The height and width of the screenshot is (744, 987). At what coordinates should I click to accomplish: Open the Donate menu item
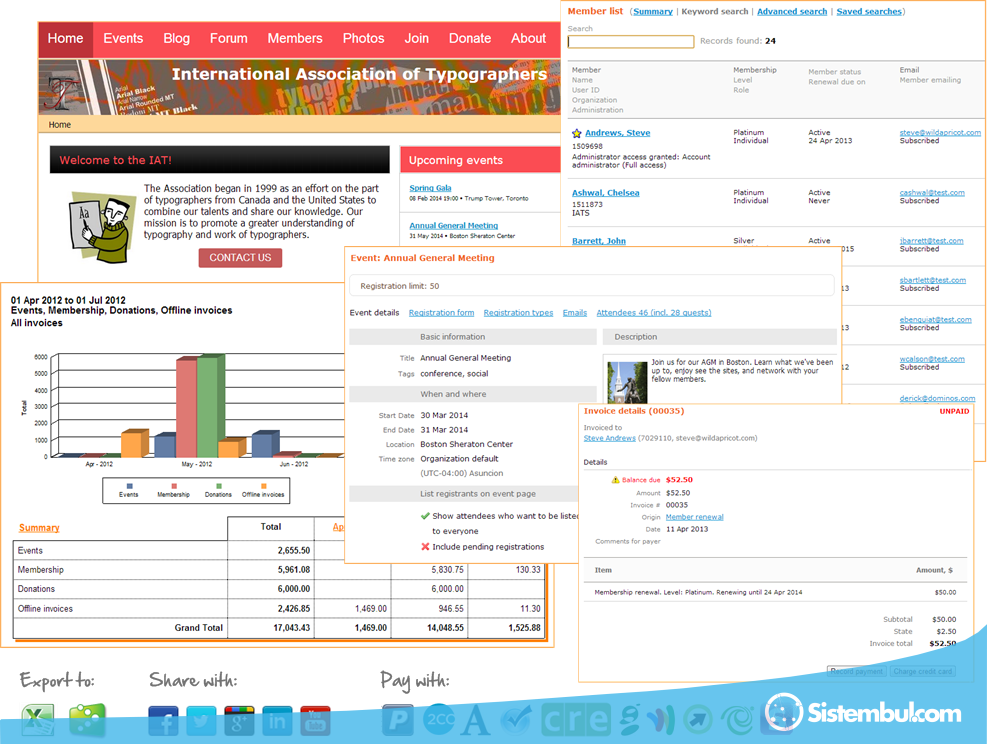click(470, 38)
